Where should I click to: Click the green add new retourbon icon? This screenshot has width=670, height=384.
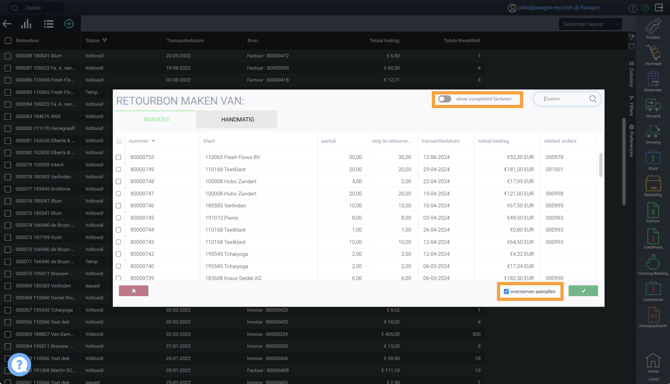(x=69, y=24)
